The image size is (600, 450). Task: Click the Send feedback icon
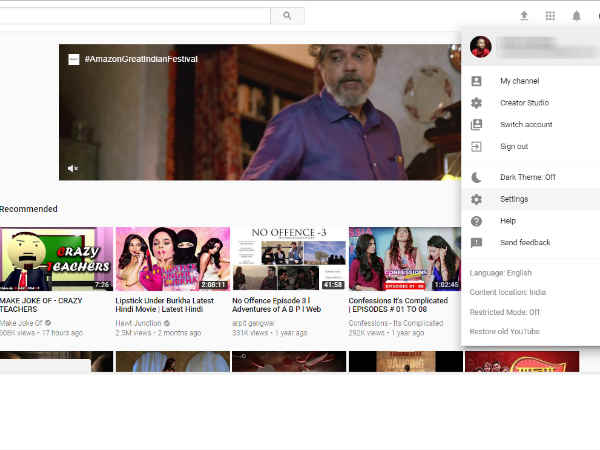pos(476,243)
